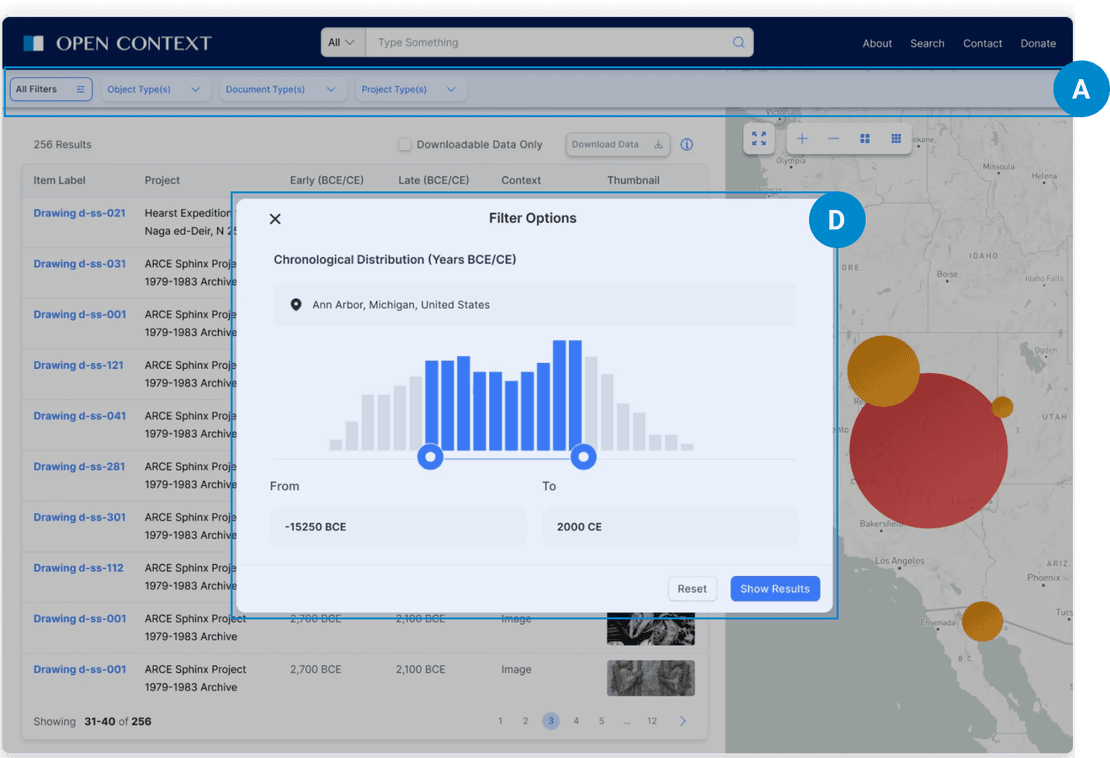Toggle Downloadable Data Only checkbox
Screen dimensions: 1110x758
(x=404, y=144)
